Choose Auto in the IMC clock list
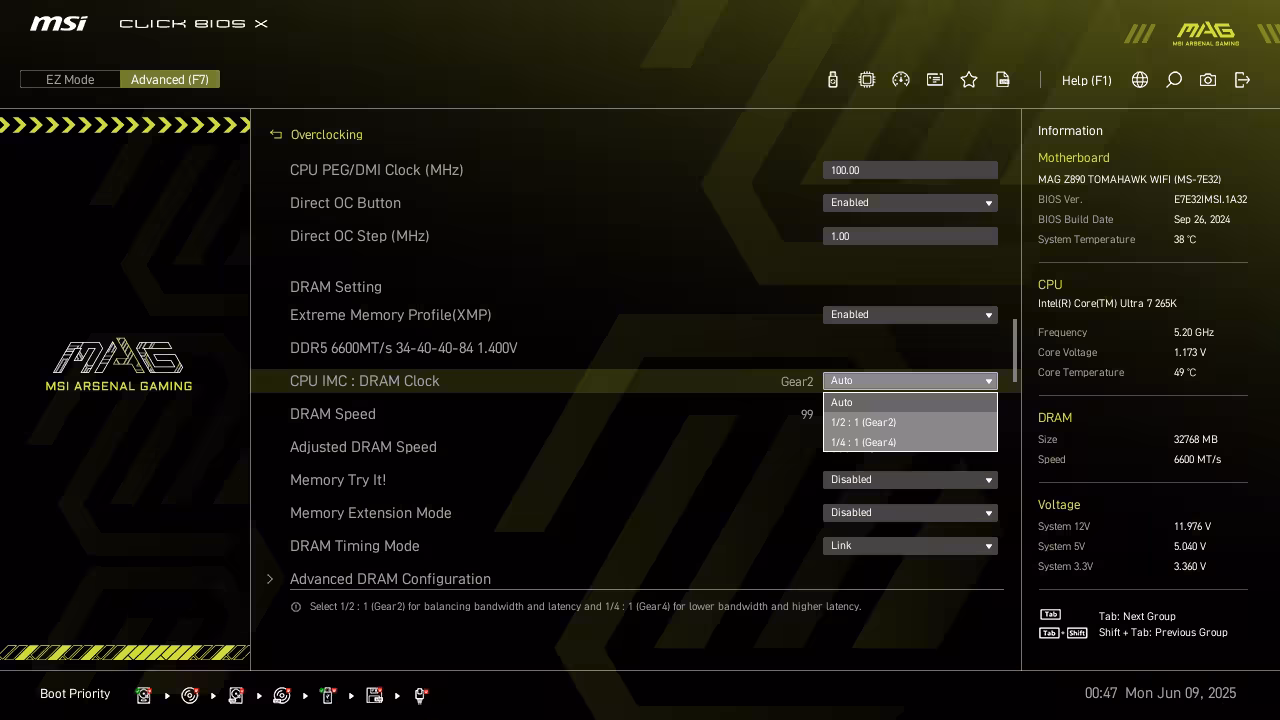 [x=910, y=402]
